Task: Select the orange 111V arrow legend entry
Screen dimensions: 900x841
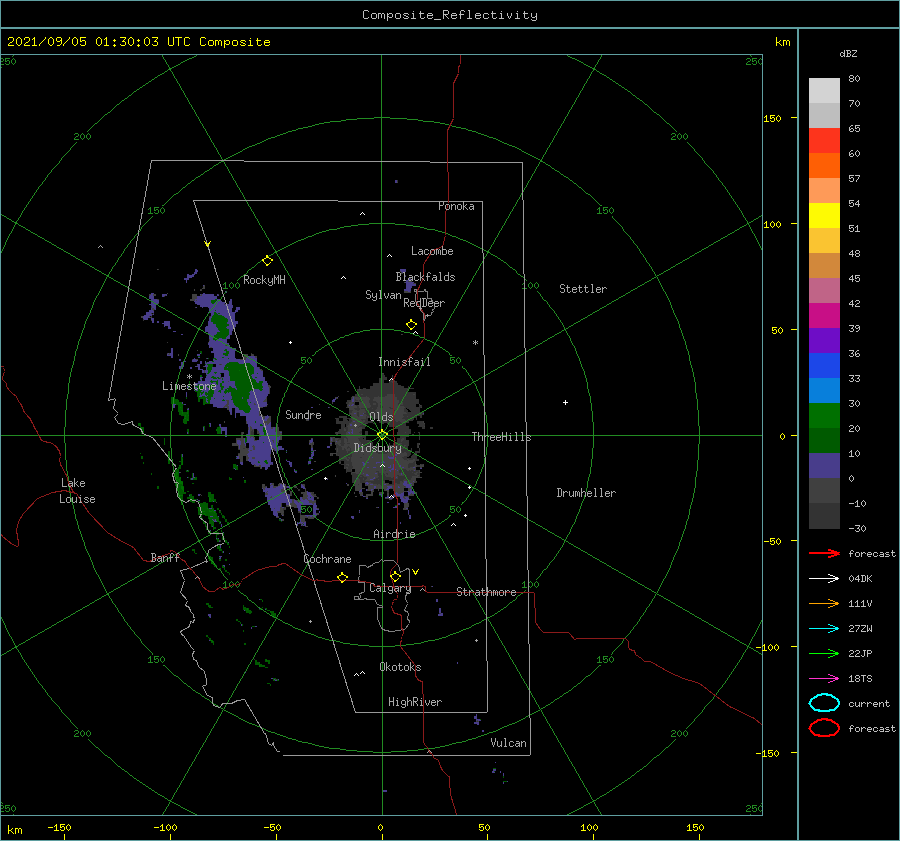Action: (824, 603)
